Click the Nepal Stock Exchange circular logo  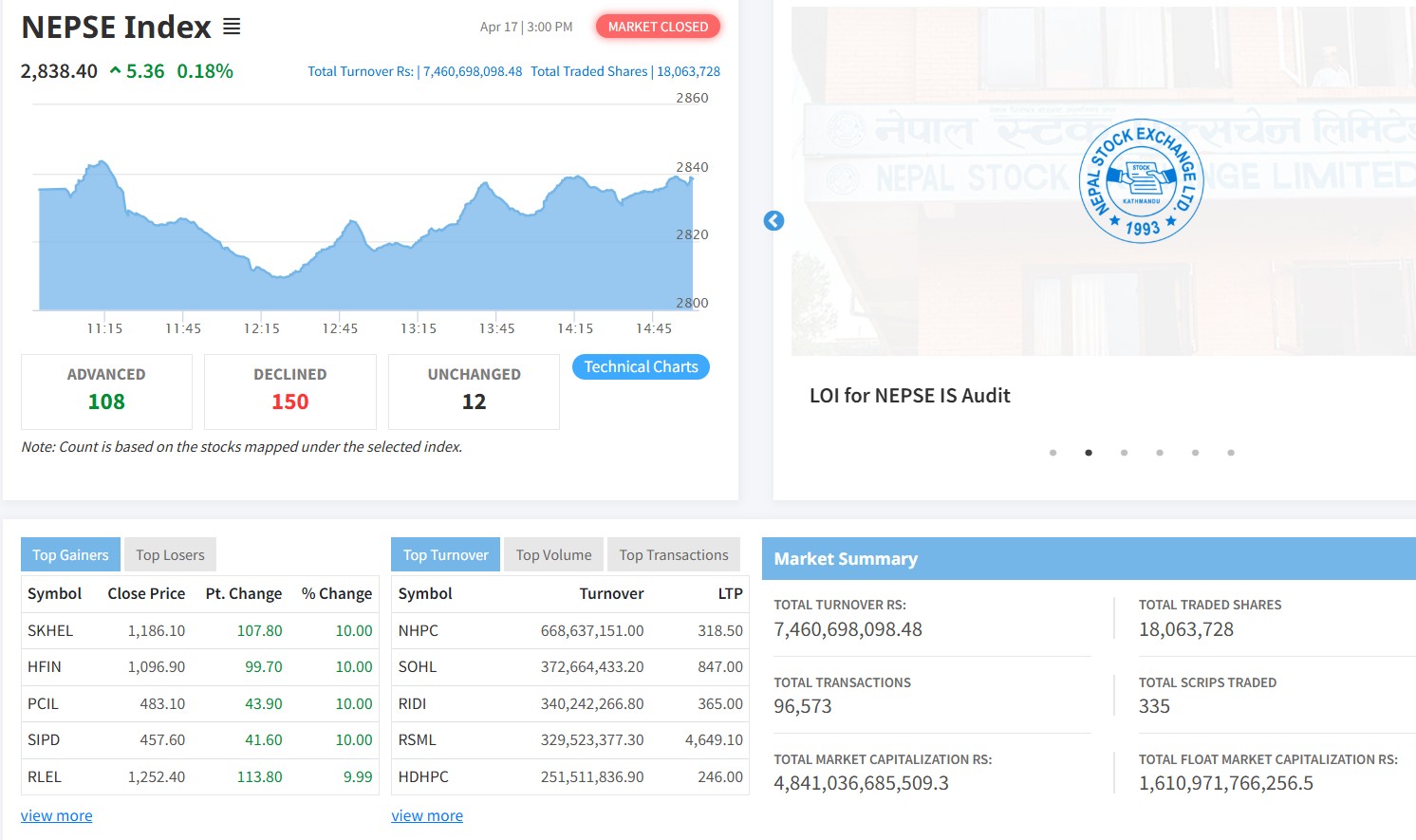pos(1141,180)
